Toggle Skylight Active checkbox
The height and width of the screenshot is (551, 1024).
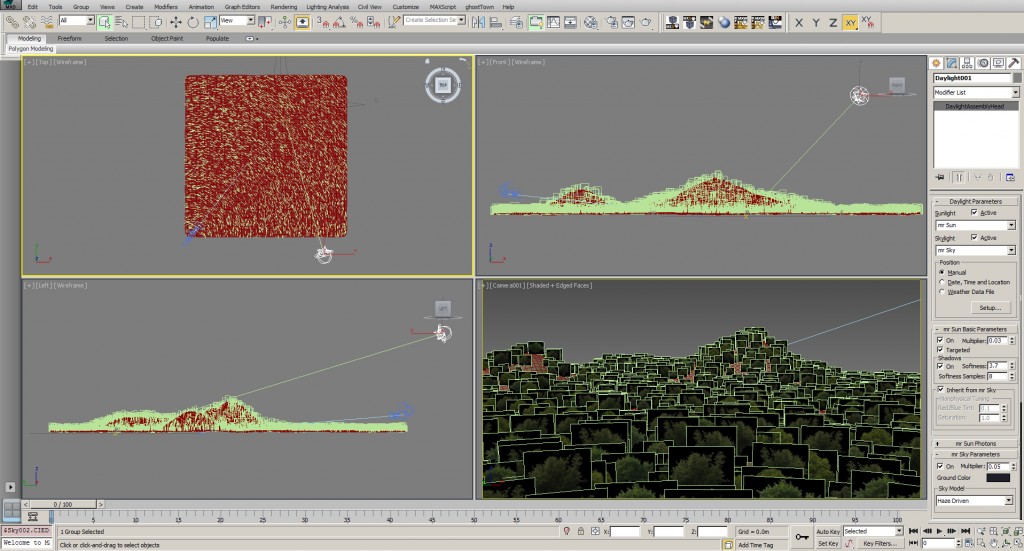click(x=974, y=238)
